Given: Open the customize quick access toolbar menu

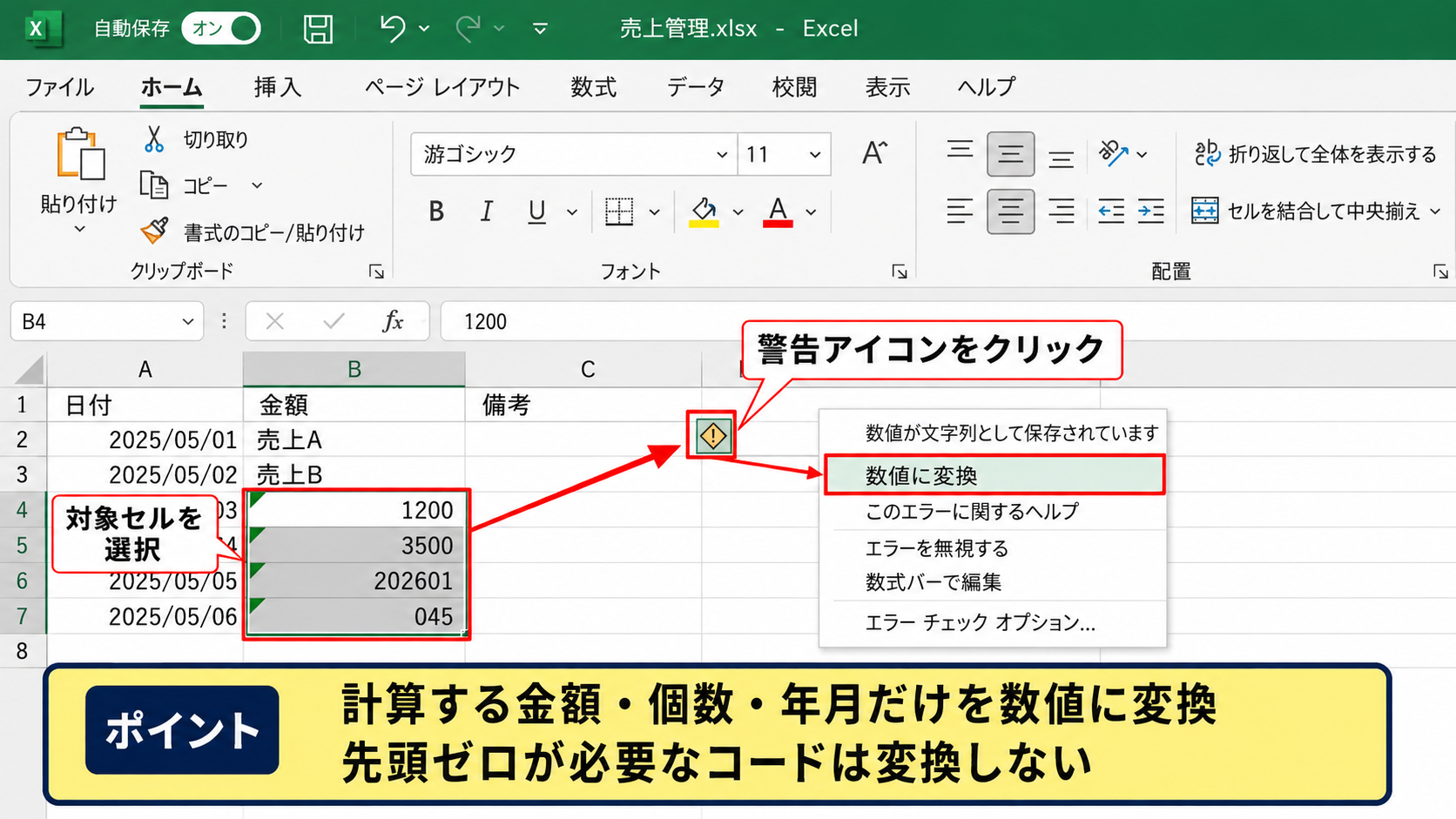Looking at the screenshot, I should tap(540, 29).
